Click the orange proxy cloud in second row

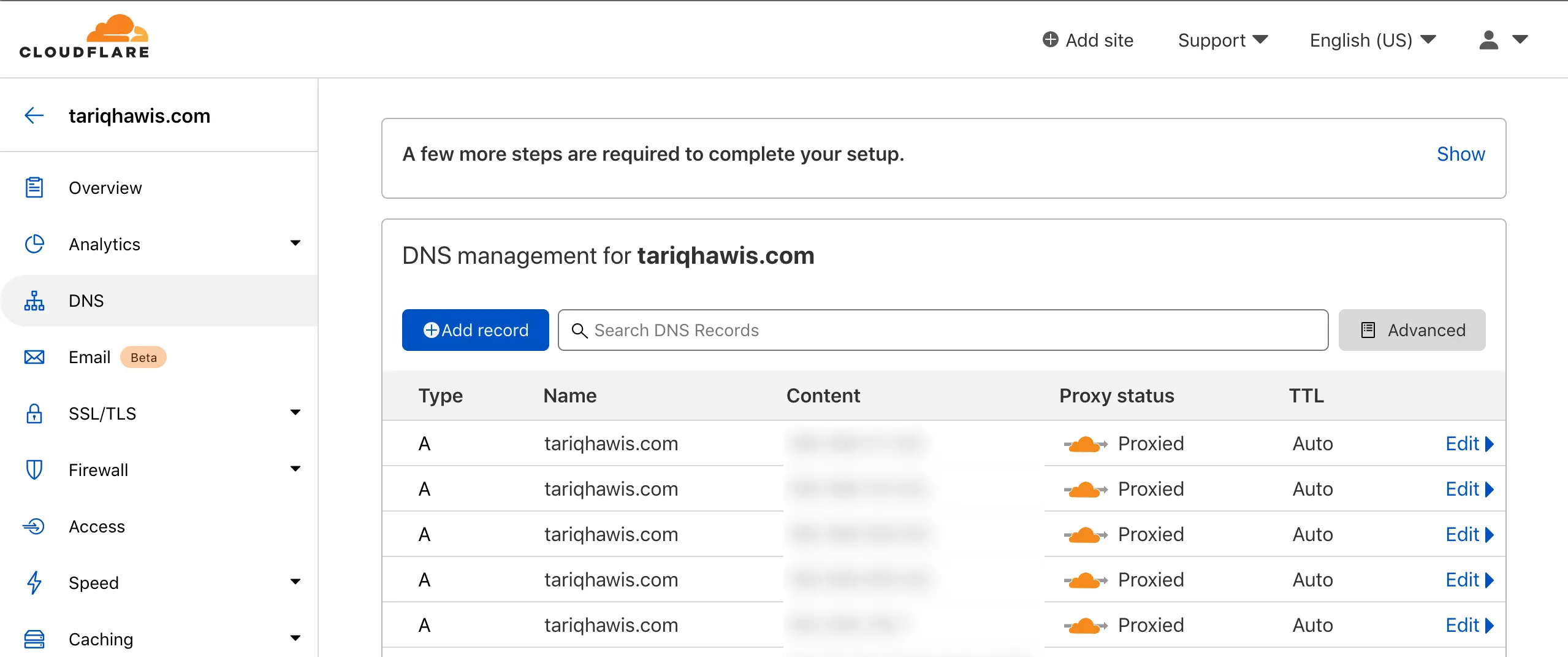pyautogui.click(x=1086, y=489)
